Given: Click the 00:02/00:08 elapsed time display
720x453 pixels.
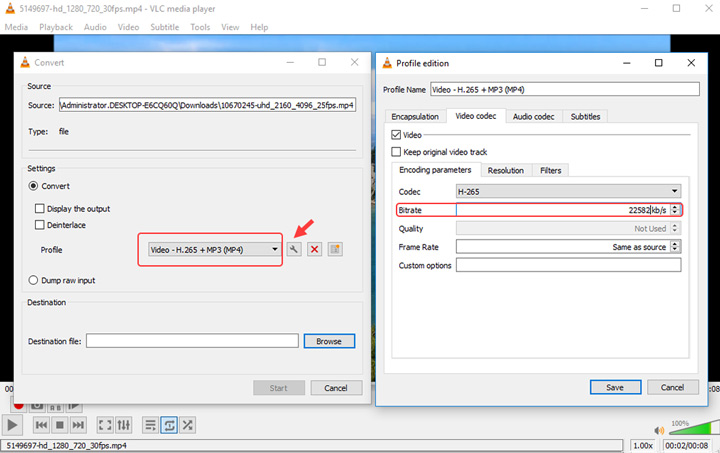Looking at the screenshot, I should [x=686, y=445].
